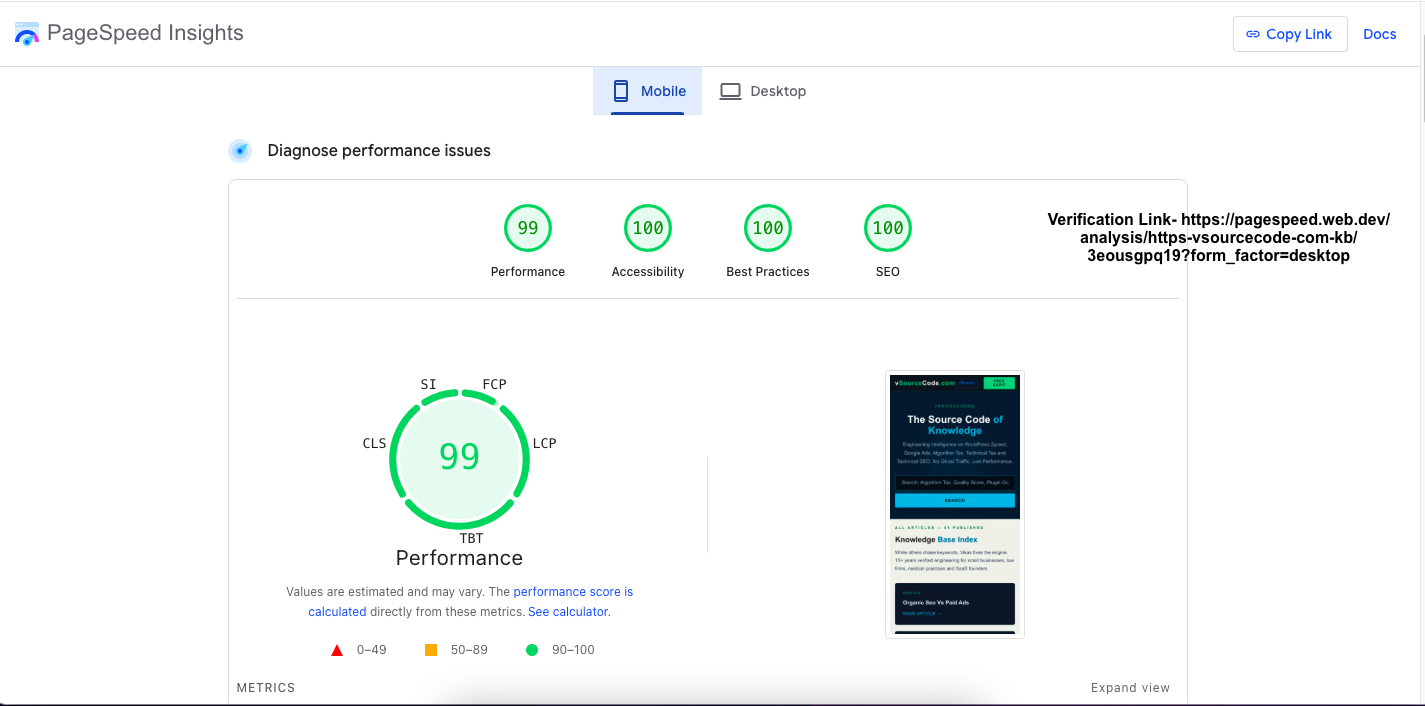
Task: Open the See calculator link
Action: (x=568, y=612)
